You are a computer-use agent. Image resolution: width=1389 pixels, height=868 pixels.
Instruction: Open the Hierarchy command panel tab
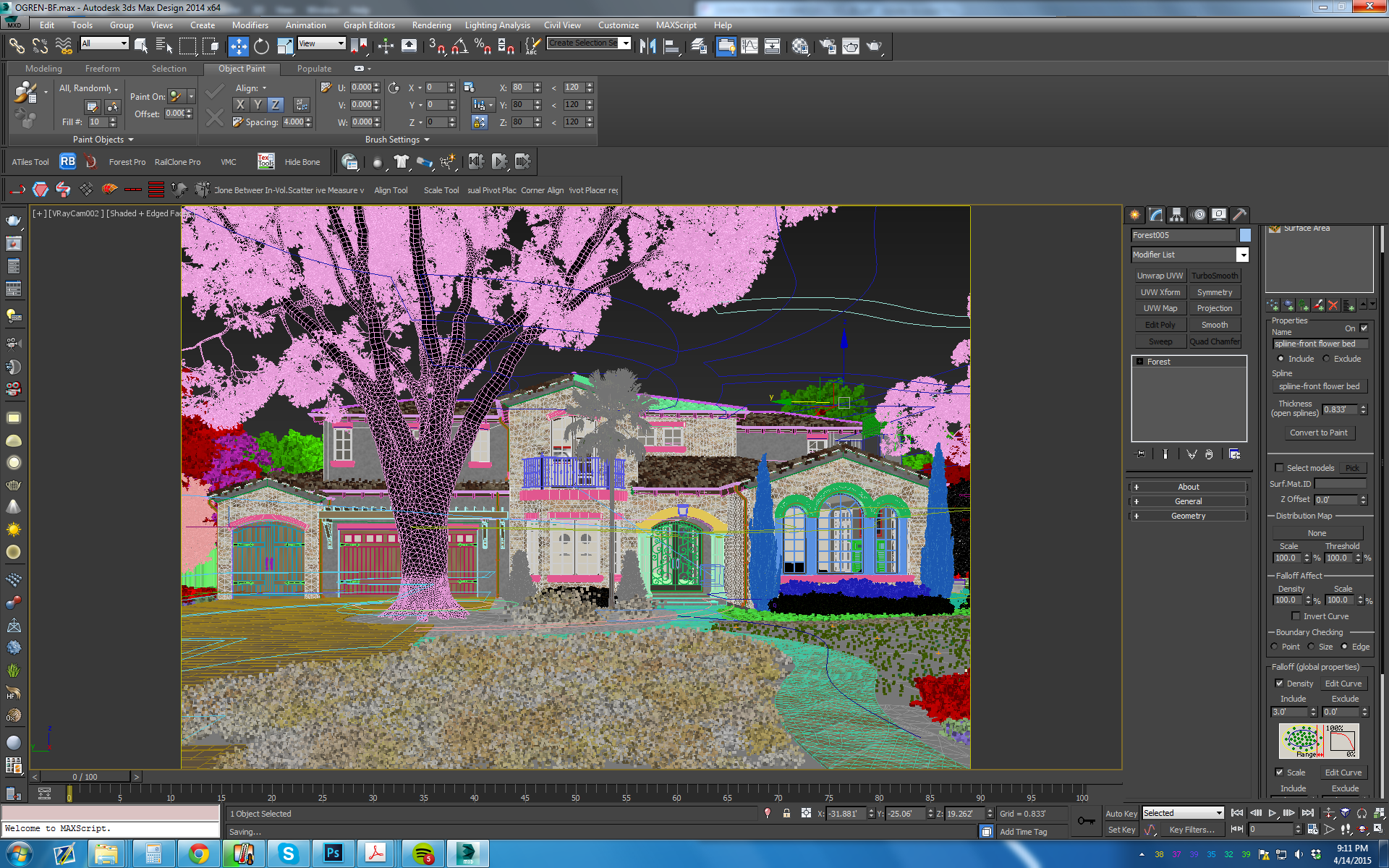(1176, 215)
